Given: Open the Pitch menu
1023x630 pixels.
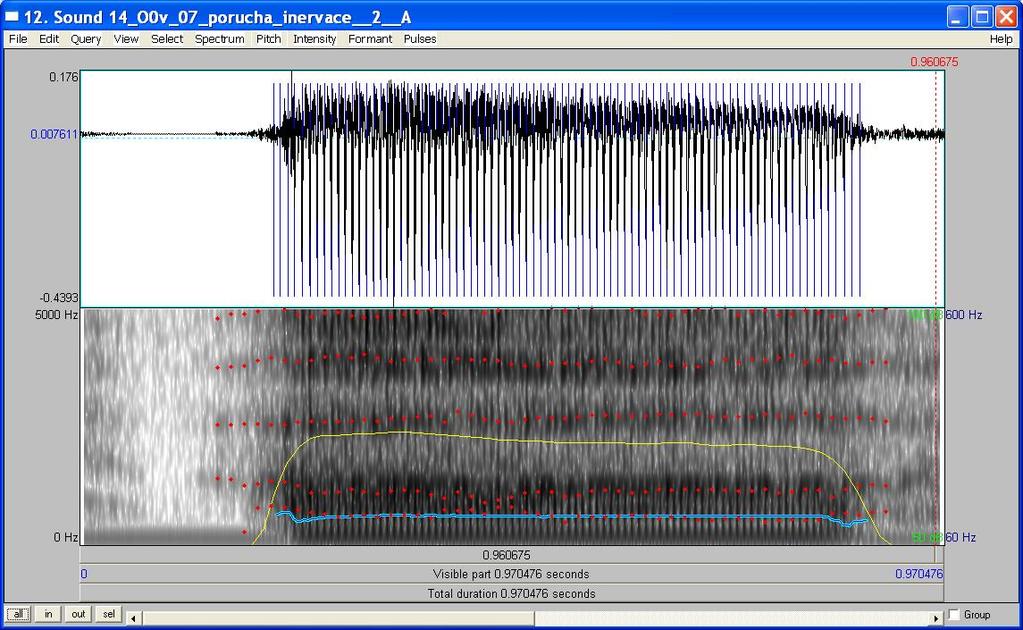Looking at the screenshot, I should (268, 39).
